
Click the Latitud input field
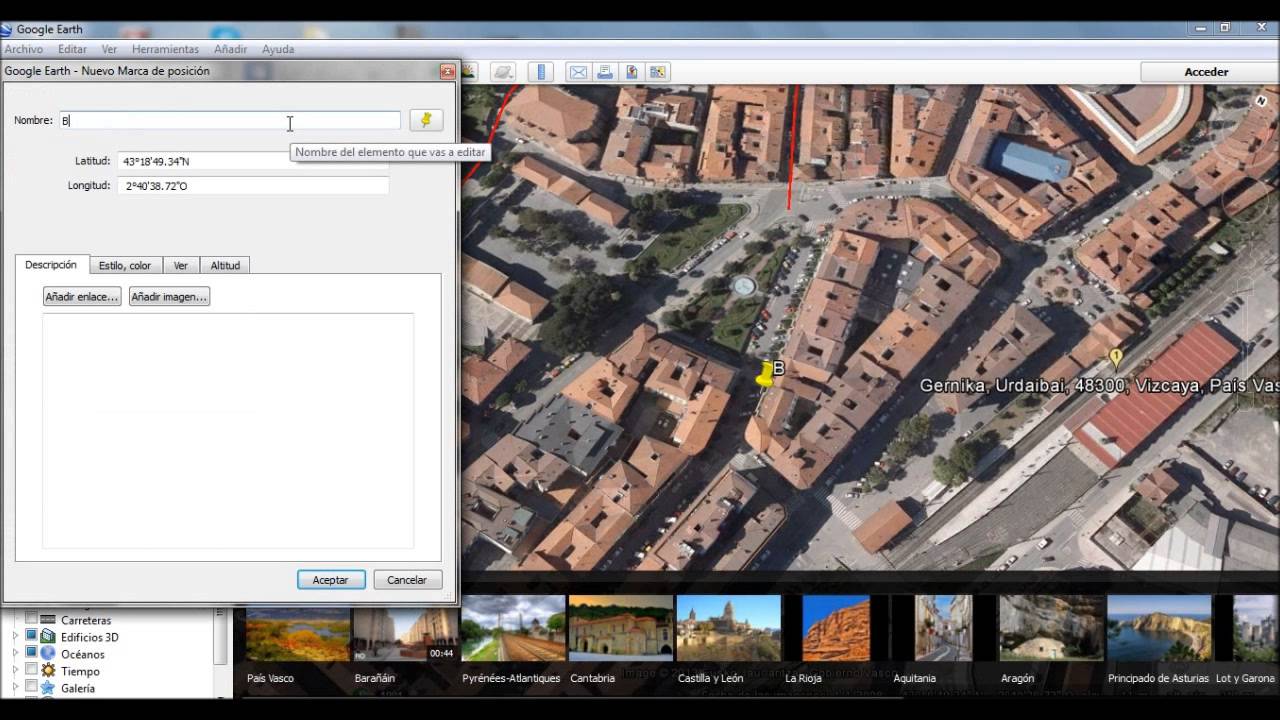[253, 161]
